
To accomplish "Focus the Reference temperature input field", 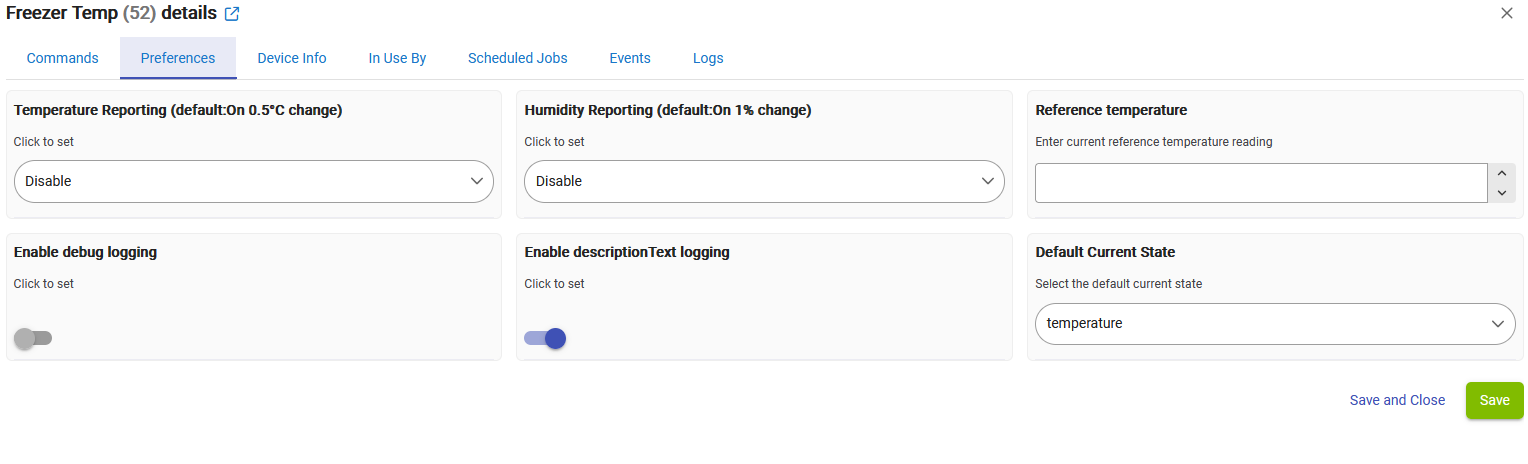I will (1260, 183).
